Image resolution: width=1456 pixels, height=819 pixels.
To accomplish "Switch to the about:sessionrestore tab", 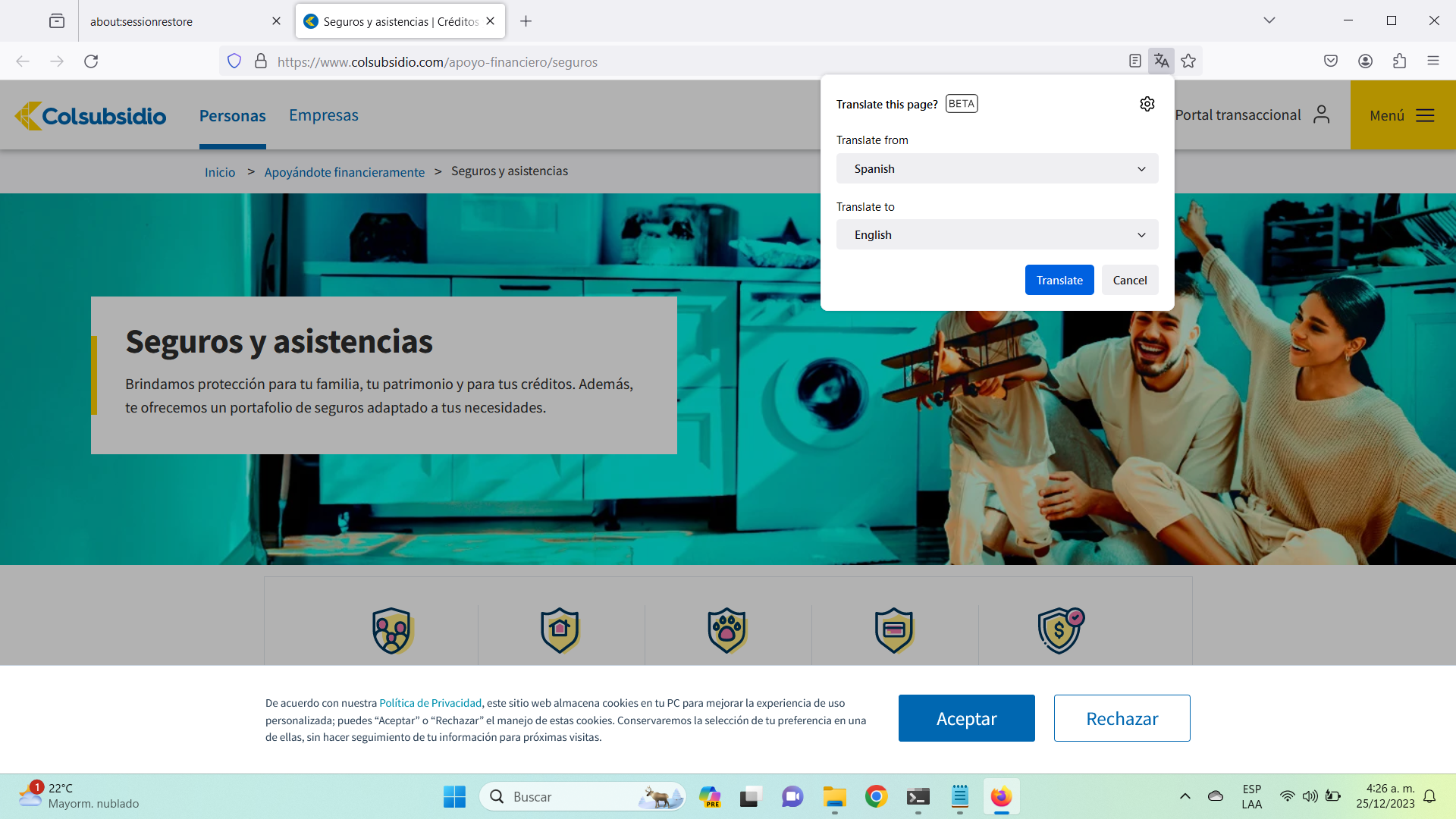I will point(174,21).
